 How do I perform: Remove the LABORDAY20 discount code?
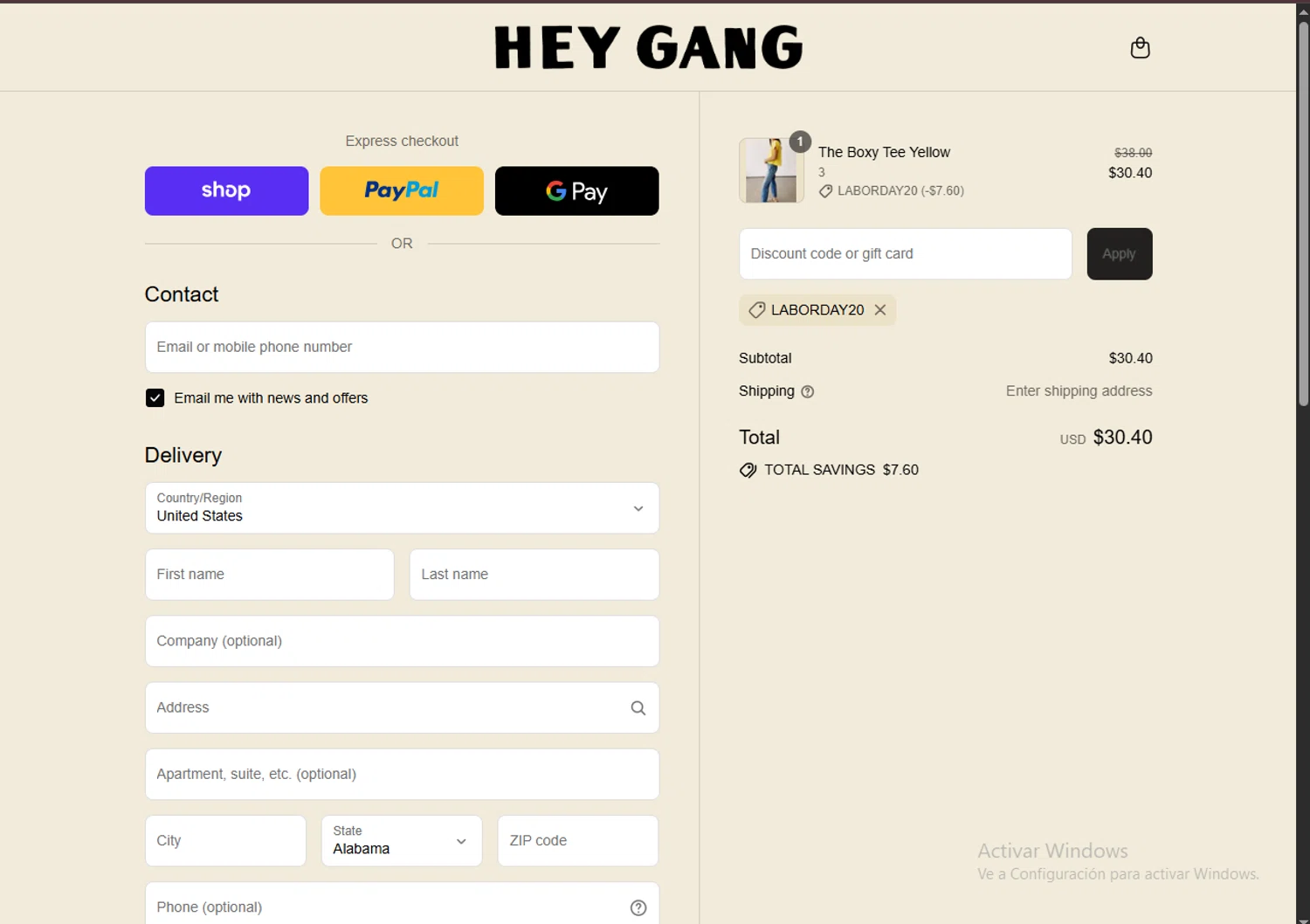pyautogui.click(x=880, y=310)
